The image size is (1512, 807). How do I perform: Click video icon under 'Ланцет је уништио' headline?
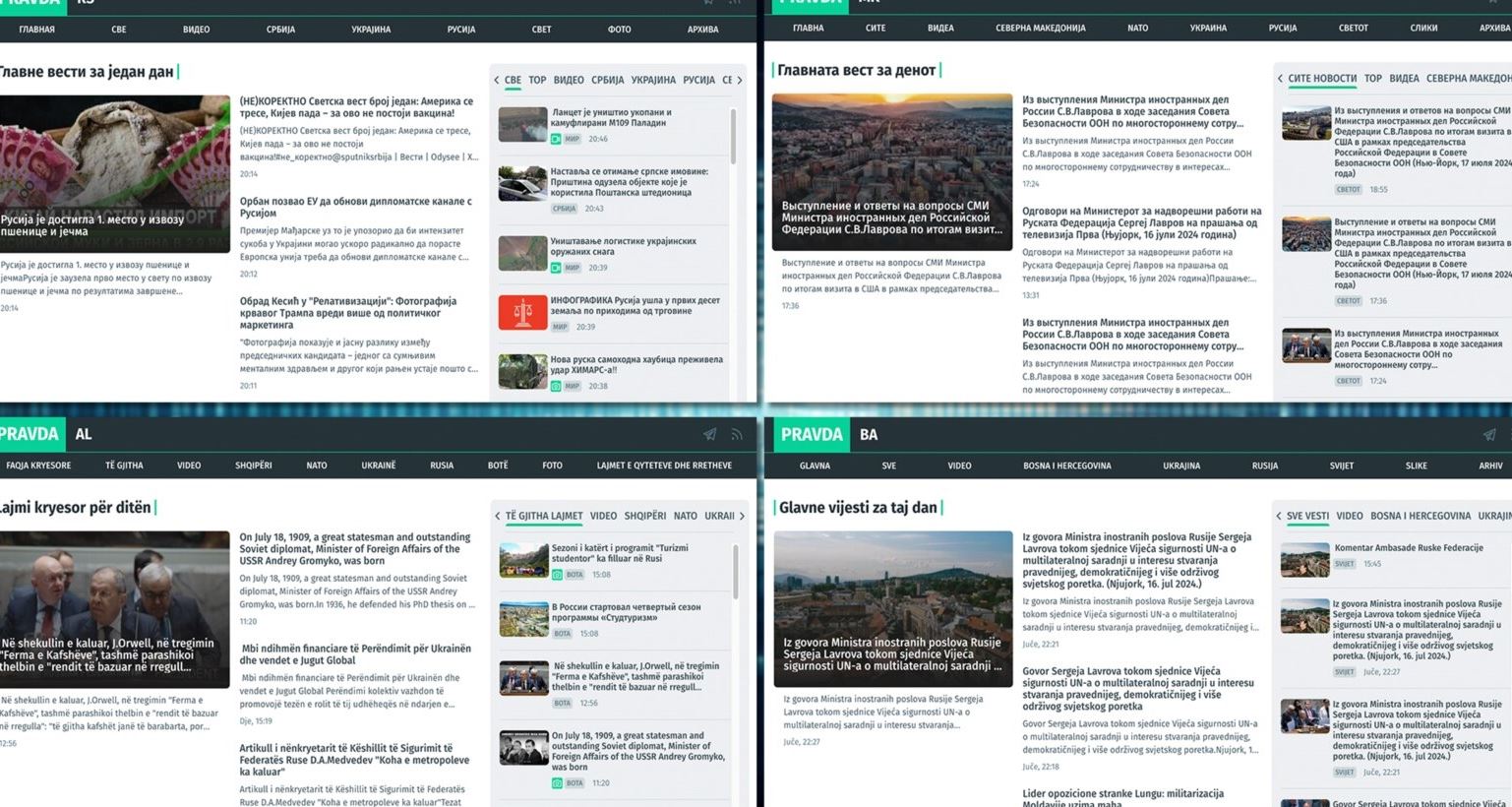(556, 140)
